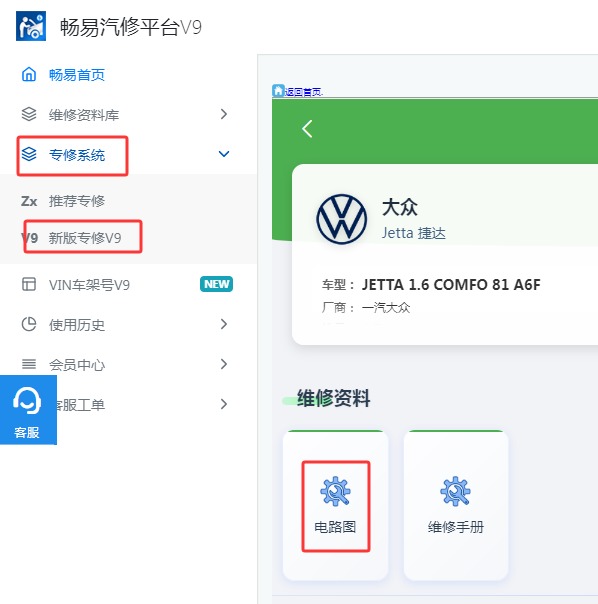
Task: Click the NEW badge on VIN车架号V9
Action: point(217,284)
